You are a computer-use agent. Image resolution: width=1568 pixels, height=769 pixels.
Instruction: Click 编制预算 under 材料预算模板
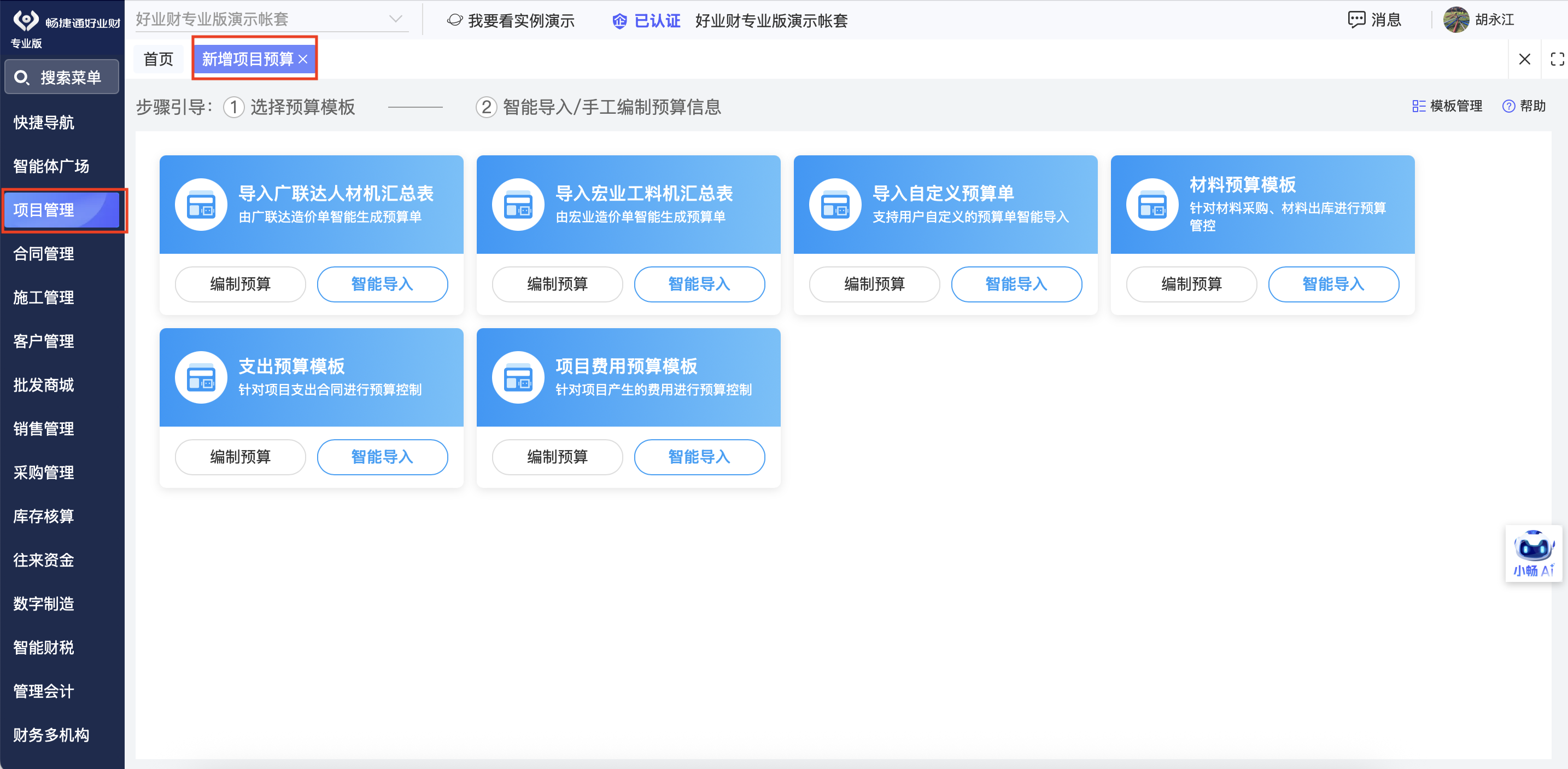[x=1191, y=284]
